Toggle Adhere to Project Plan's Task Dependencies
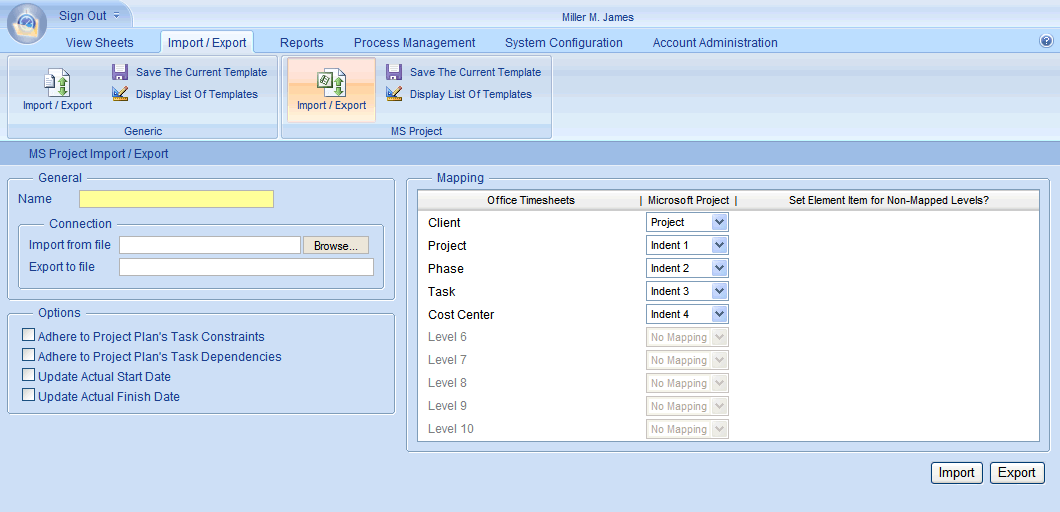This screenshot has width=1060, height=512. coord(28,356)
